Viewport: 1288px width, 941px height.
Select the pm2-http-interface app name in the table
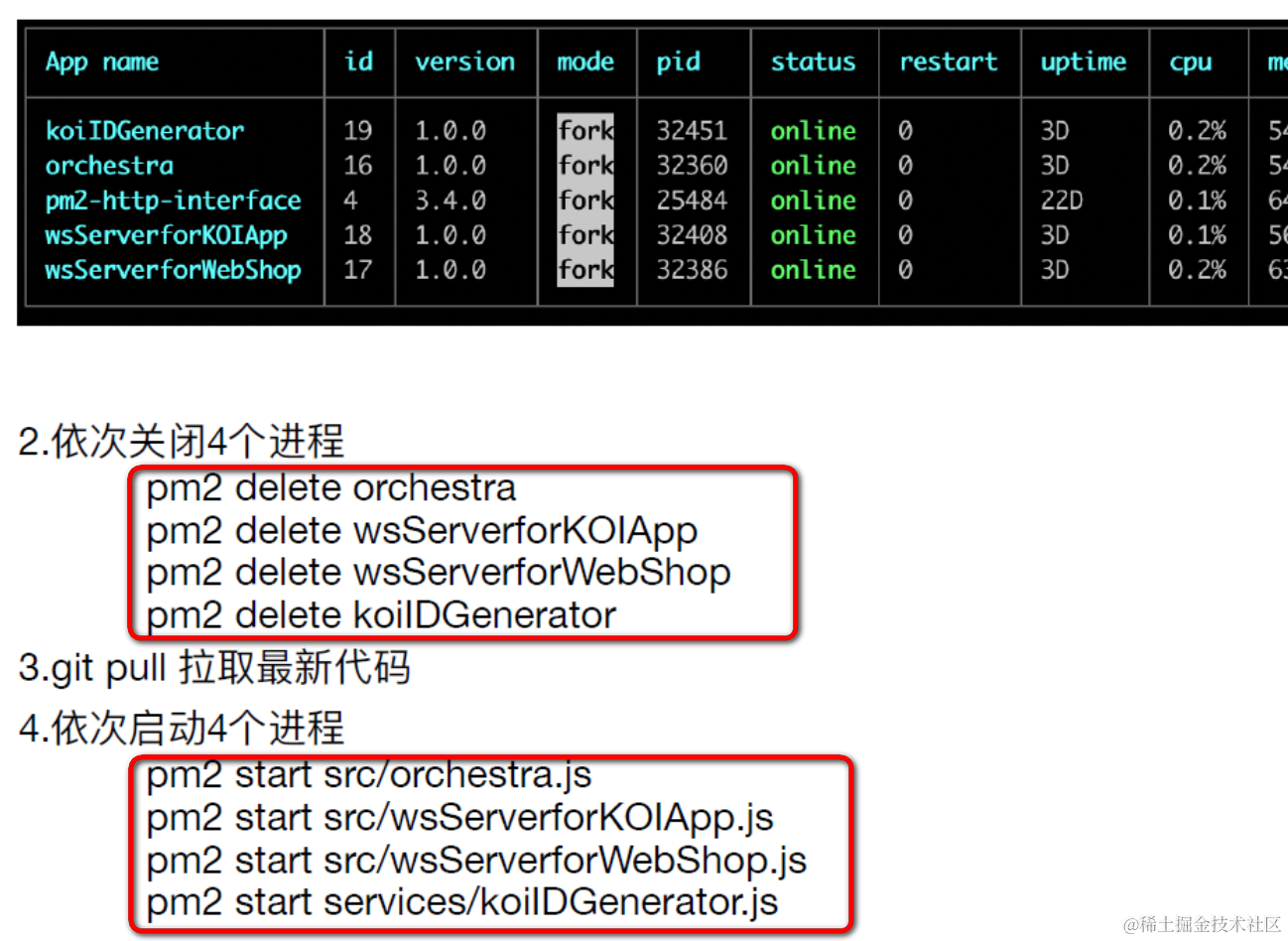coord(173,201)
